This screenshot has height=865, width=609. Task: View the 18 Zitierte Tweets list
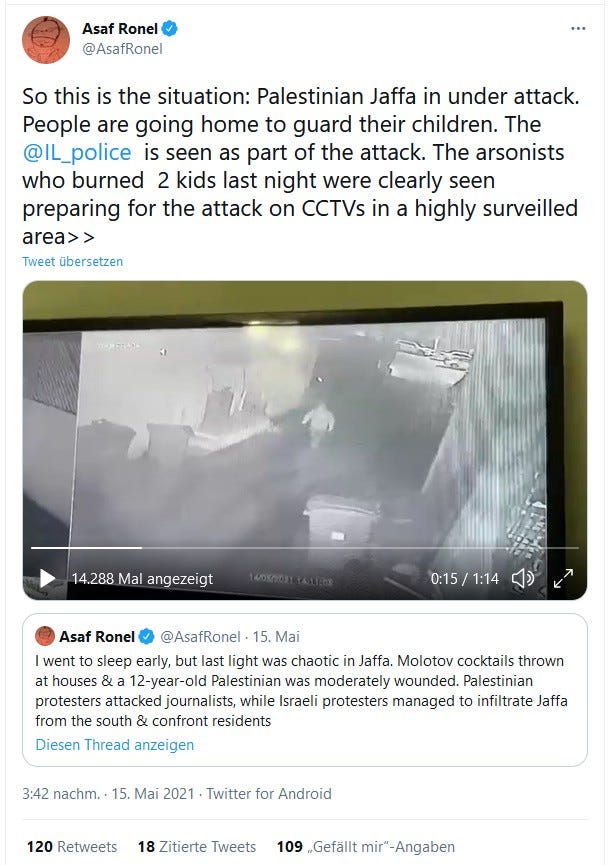[197, 846]
